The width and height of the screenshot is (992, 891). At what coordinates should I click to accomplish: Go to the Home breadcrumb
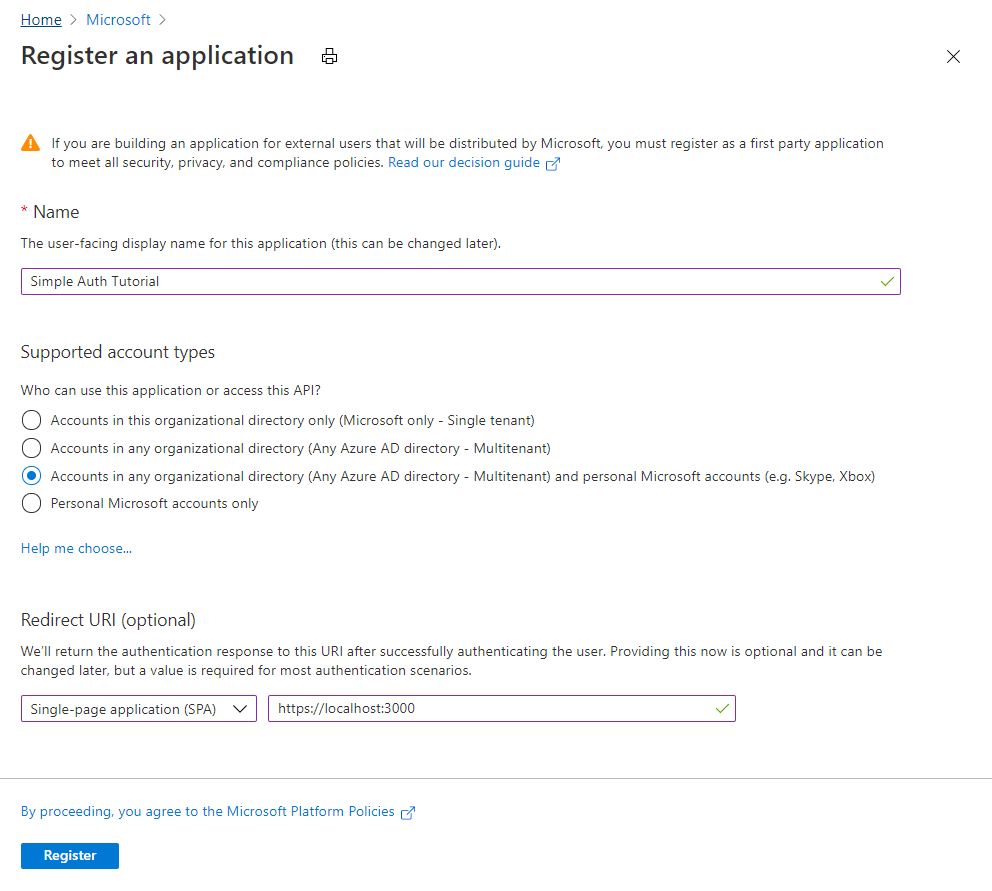pyautogui.click(x=41, y=20)
